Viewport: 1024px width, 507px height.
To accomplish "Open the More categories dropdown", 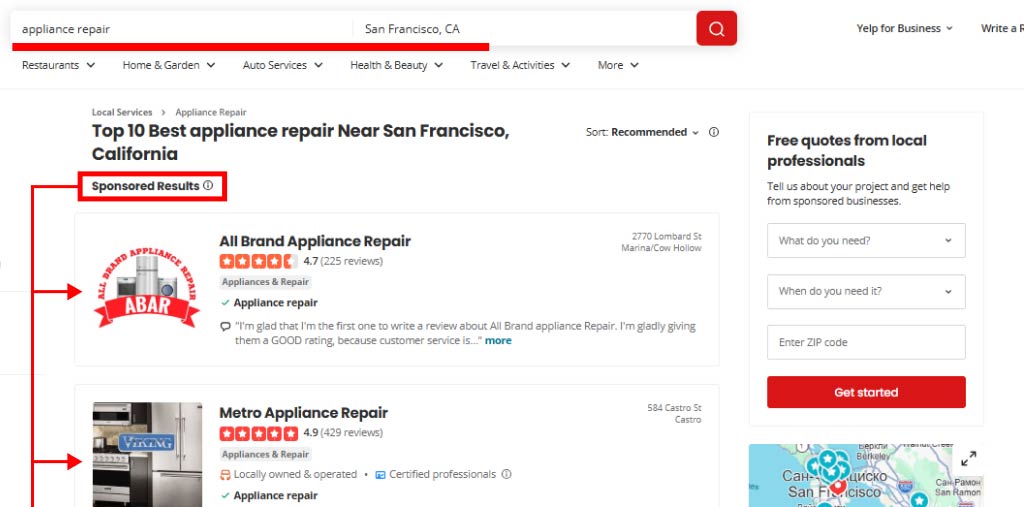I will 618,65.
